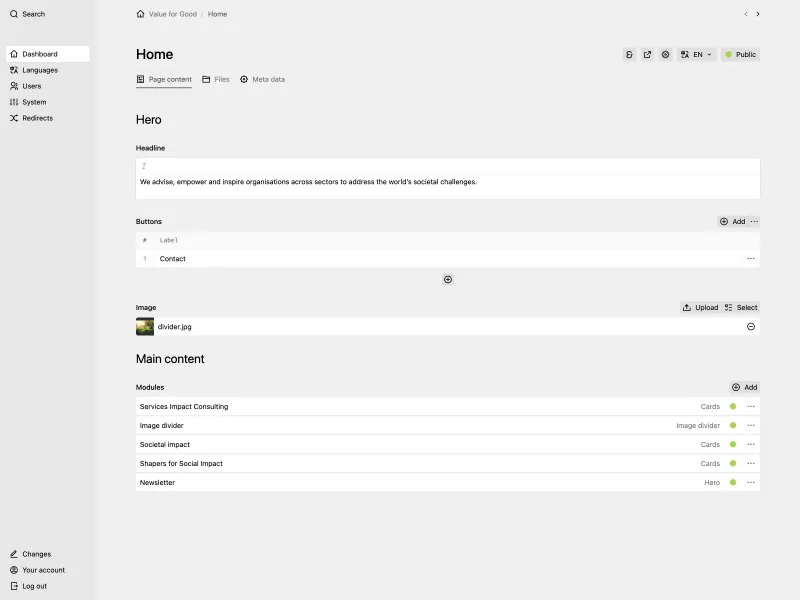Viewport: 800px width, 600px height.
Task: Click the Users icon in the sidebar
Action: tap(14, 86)
